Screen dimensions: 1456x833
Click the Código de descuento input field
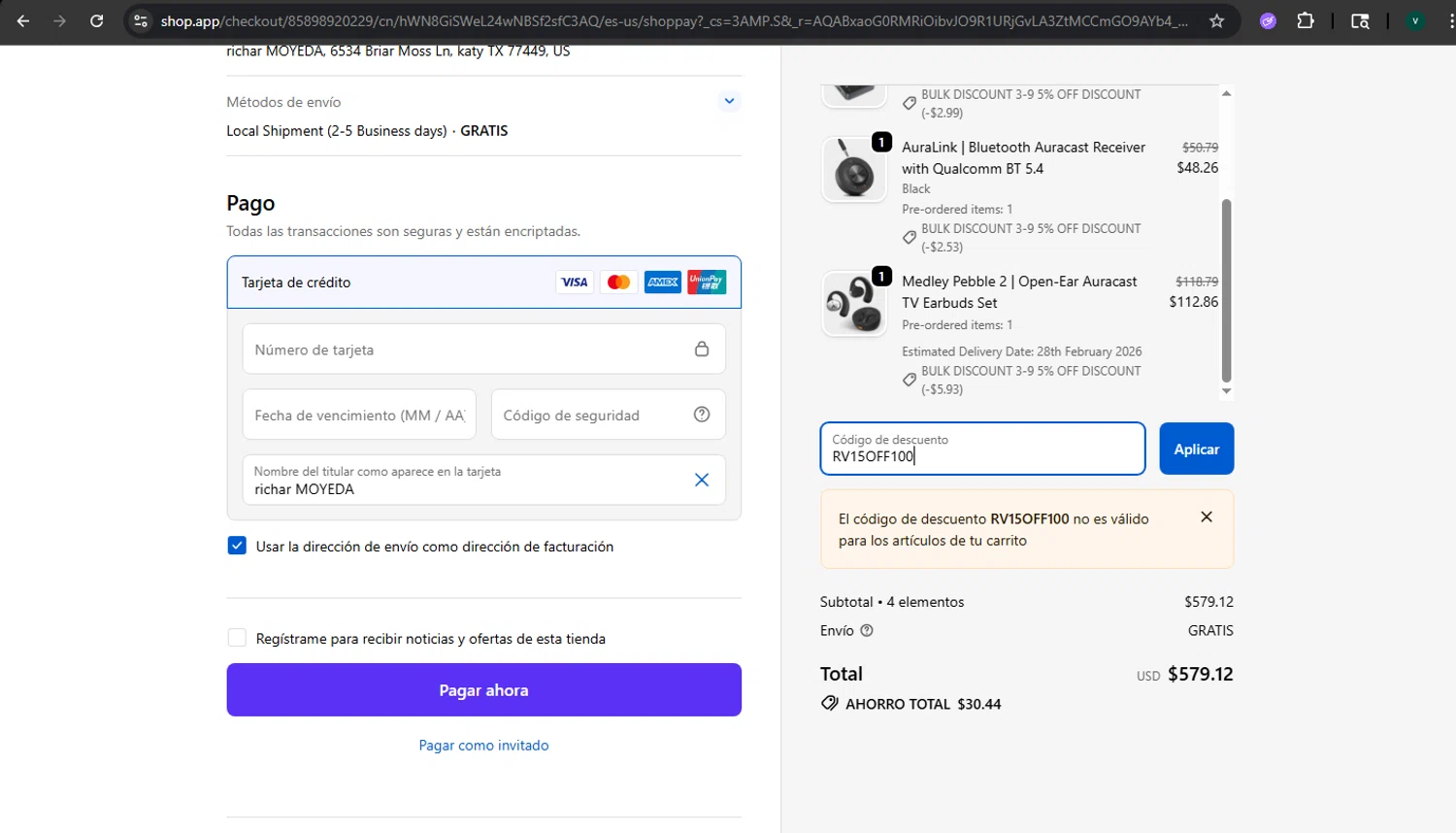982,449
